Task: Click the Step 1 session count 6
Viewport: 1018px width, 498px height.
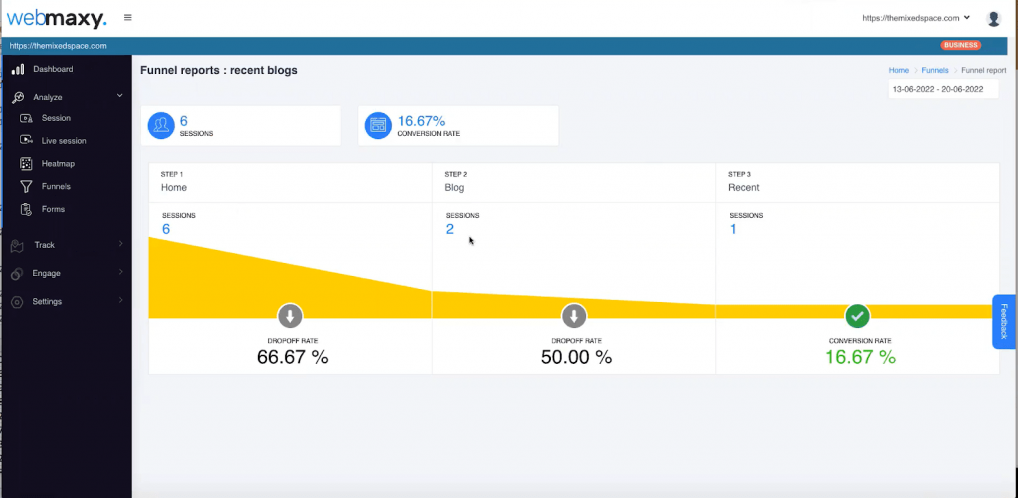Action: coord(166,229)
